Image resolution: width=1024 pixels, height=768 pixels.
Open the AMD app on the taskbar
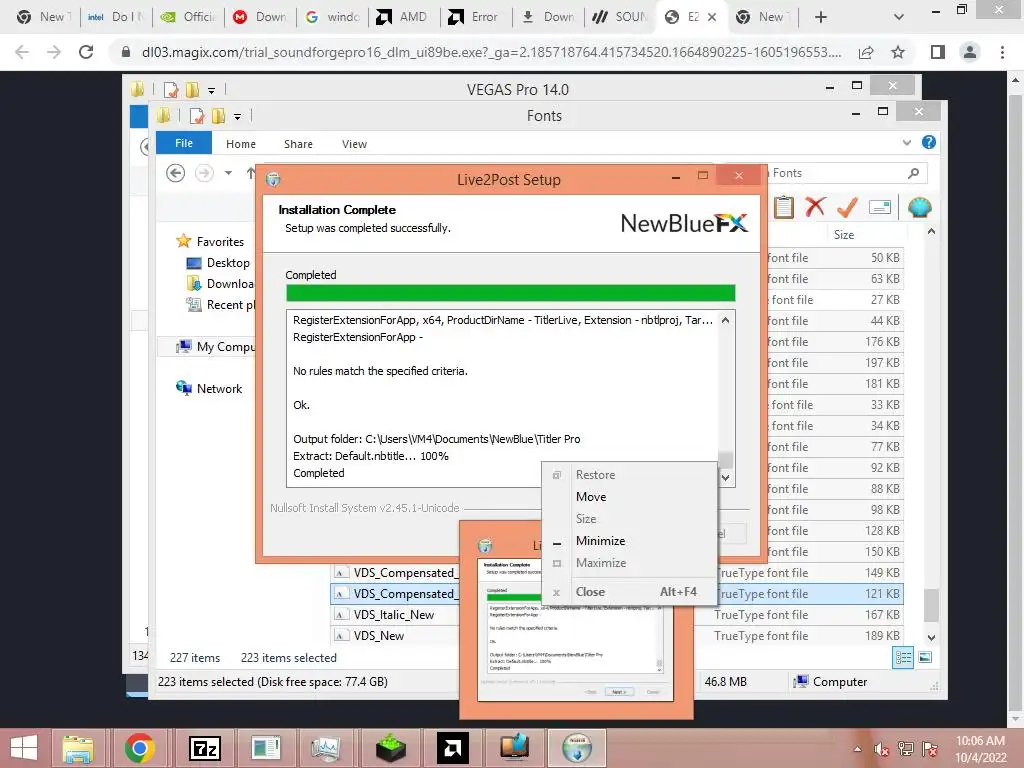tap(453, 748)
